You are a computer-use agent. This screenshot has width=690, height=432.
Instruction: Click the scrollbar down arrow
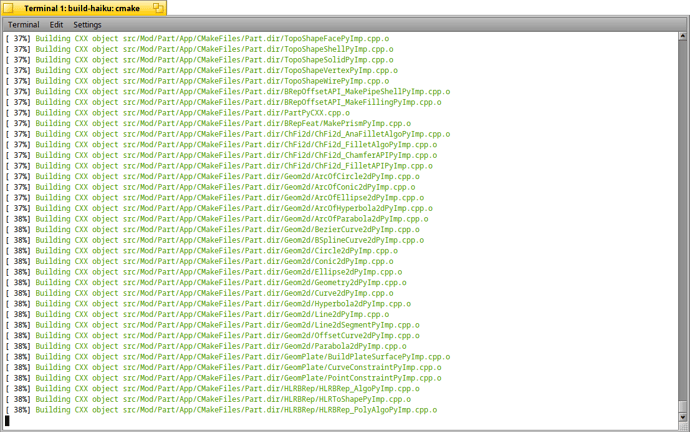[683, 417]
